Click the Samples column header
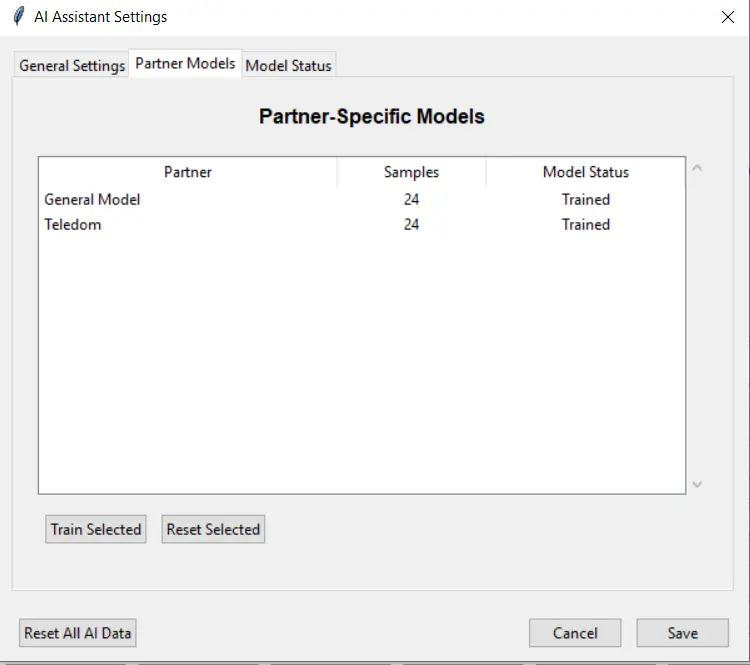Screen dimensions: 750x665 coord(411,172)
